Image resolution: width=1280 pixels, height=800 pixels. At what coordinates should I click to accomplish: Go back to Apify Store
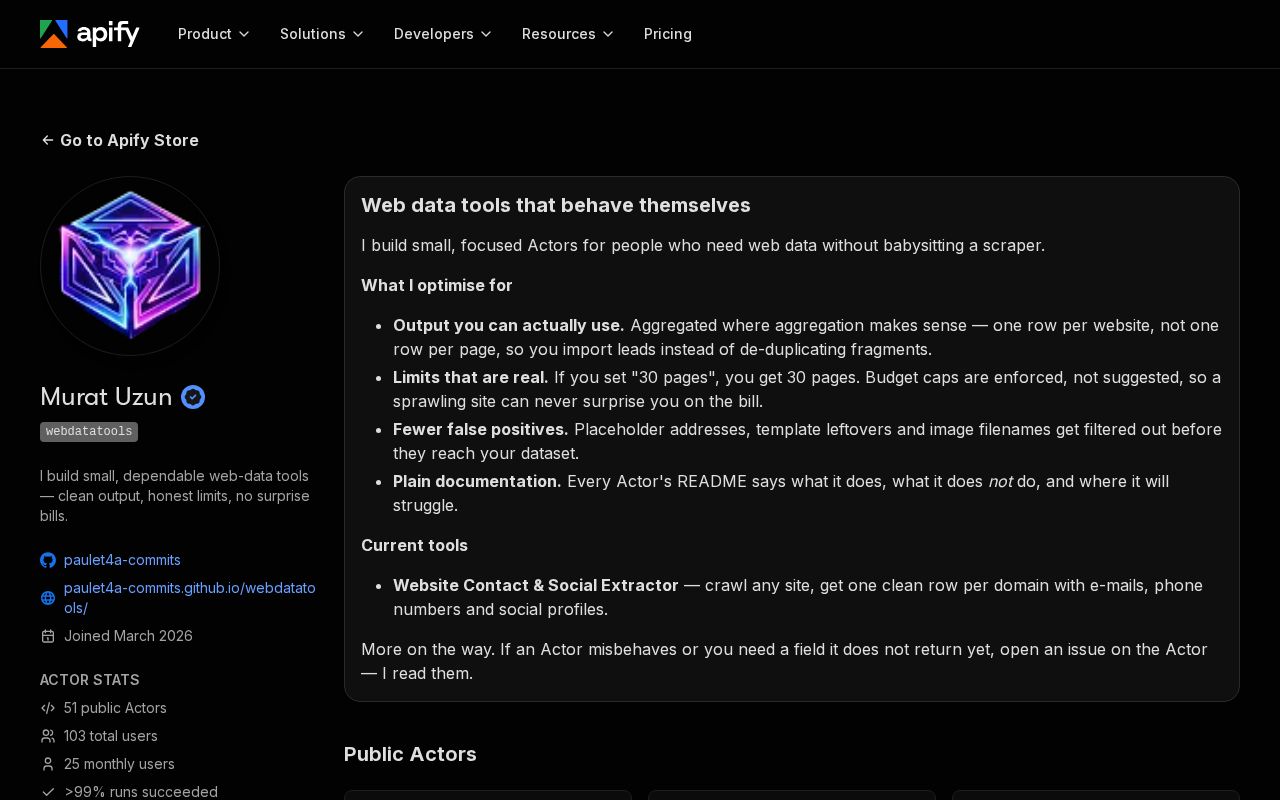pyautogui.click(x=120, y=140)
